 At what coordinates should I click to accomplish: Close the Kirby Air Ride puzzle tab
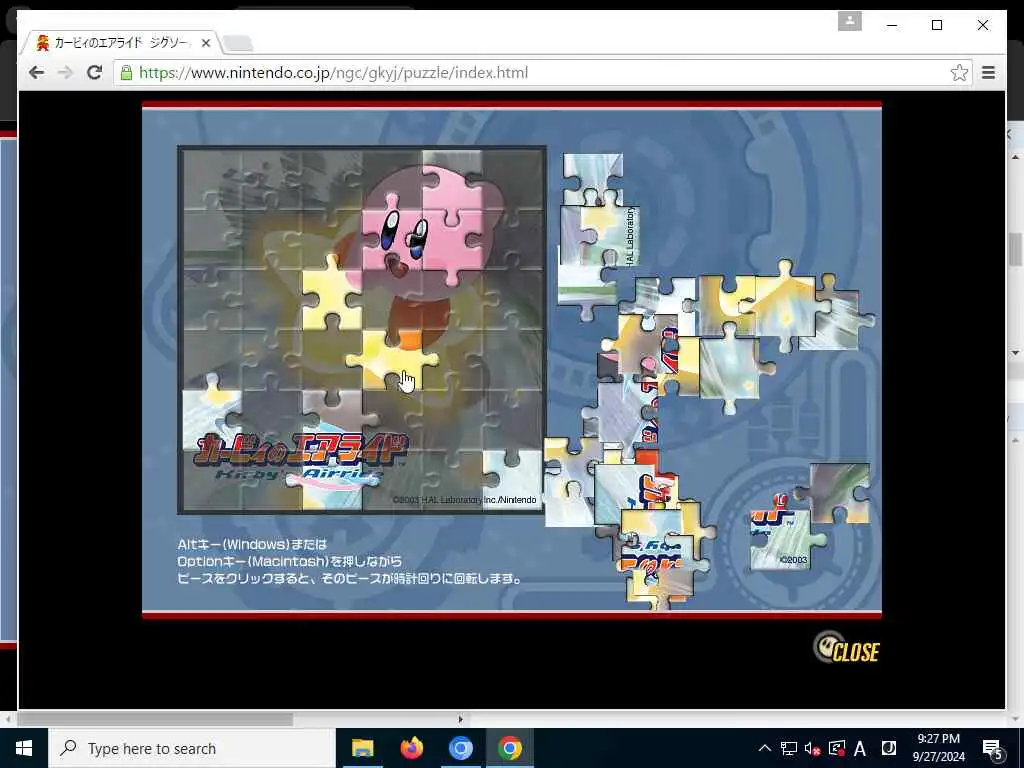(206, 43)
